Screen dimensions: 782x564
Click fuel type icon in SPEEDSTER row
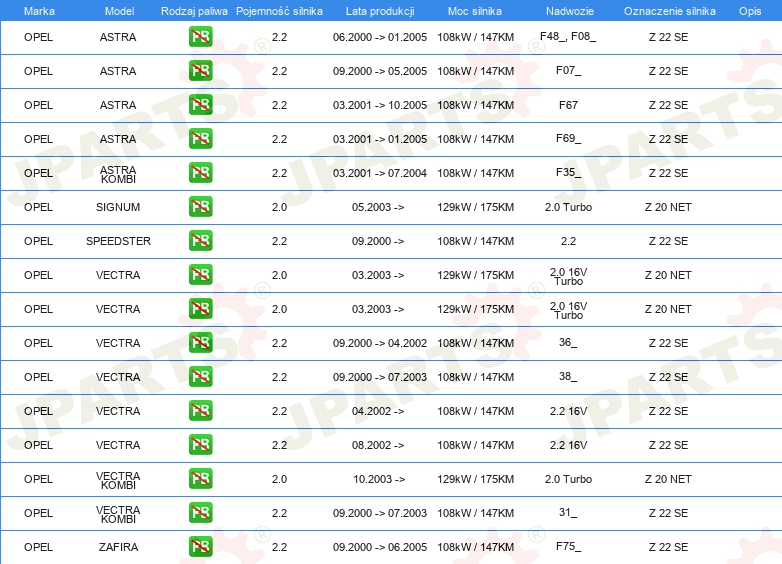(200, 240)
